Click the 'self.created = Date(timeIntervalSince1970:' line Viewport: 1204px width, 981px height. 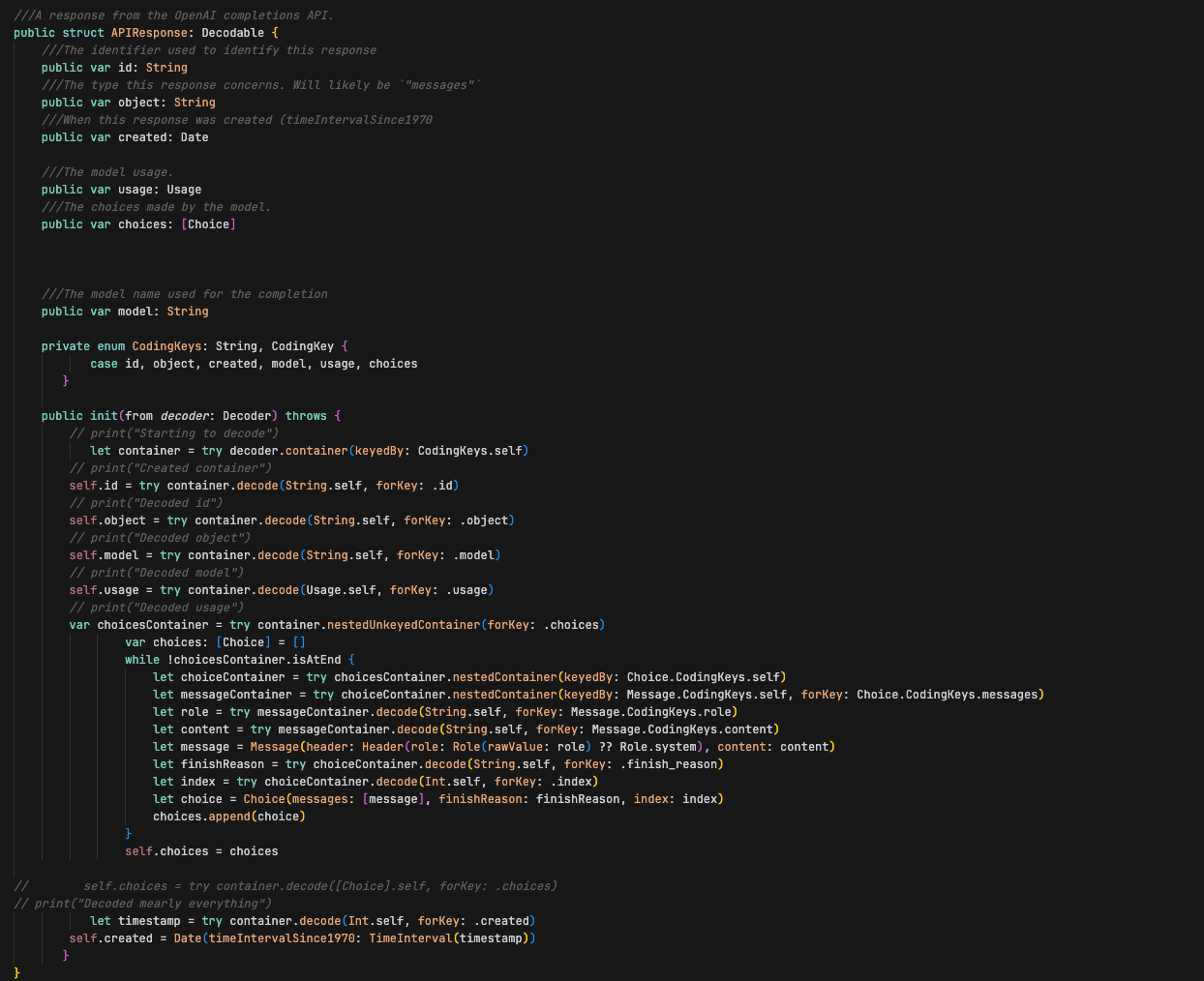click(x=303, y=938)
